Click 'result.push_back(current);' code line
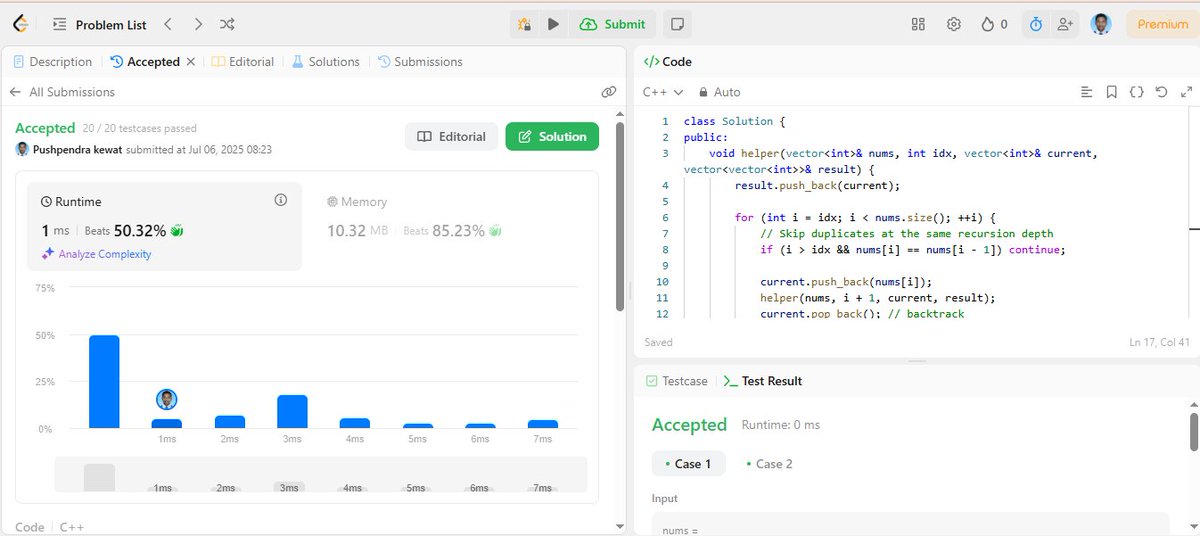Viewport: 1200px width, 536px height. point(817,185)
